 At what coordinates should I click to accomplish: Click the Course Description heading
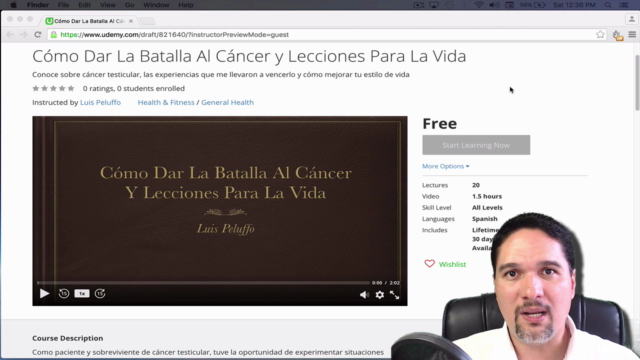68,338
